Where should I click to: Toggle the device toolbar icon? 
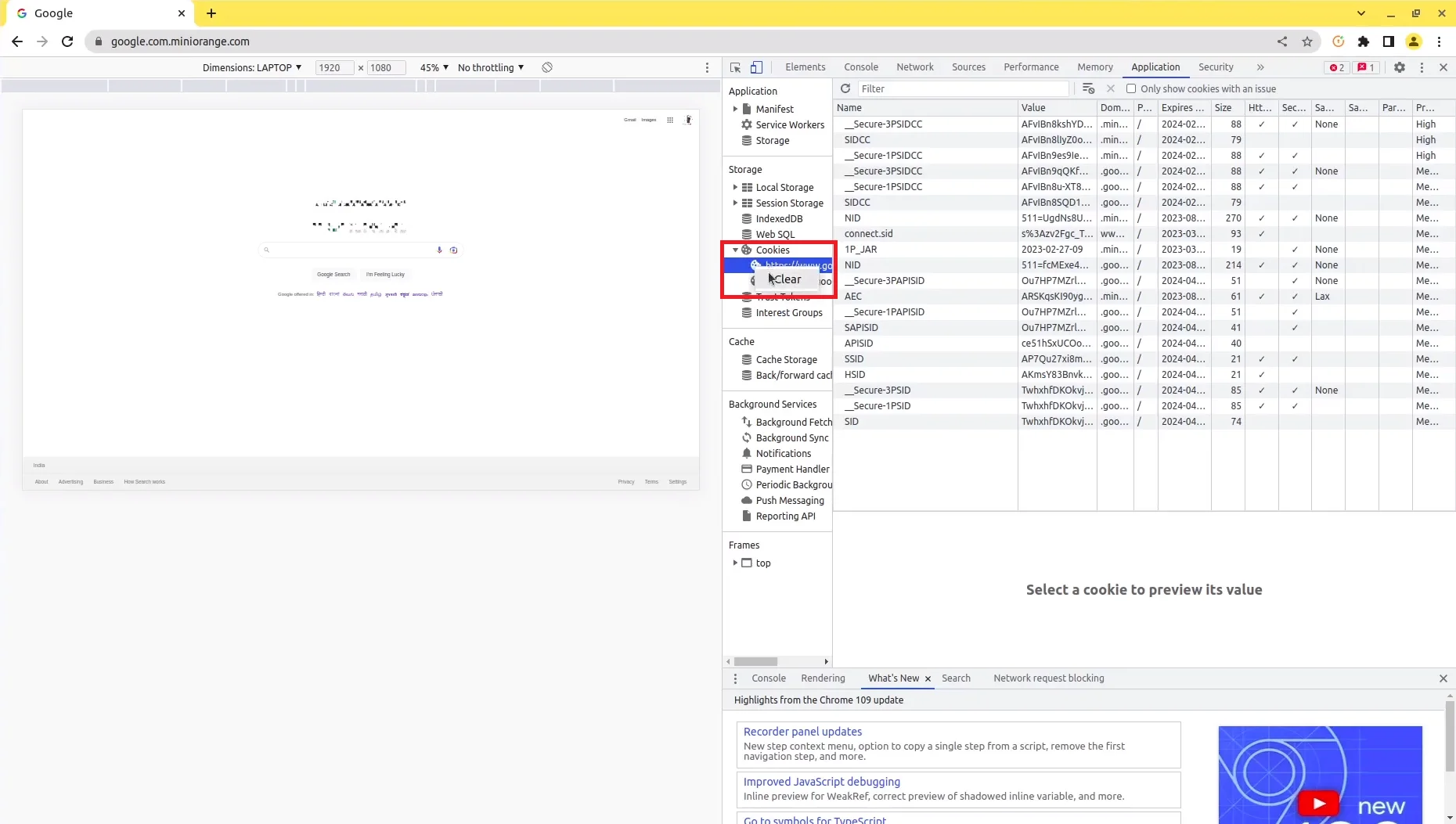(x=757, y=67)
